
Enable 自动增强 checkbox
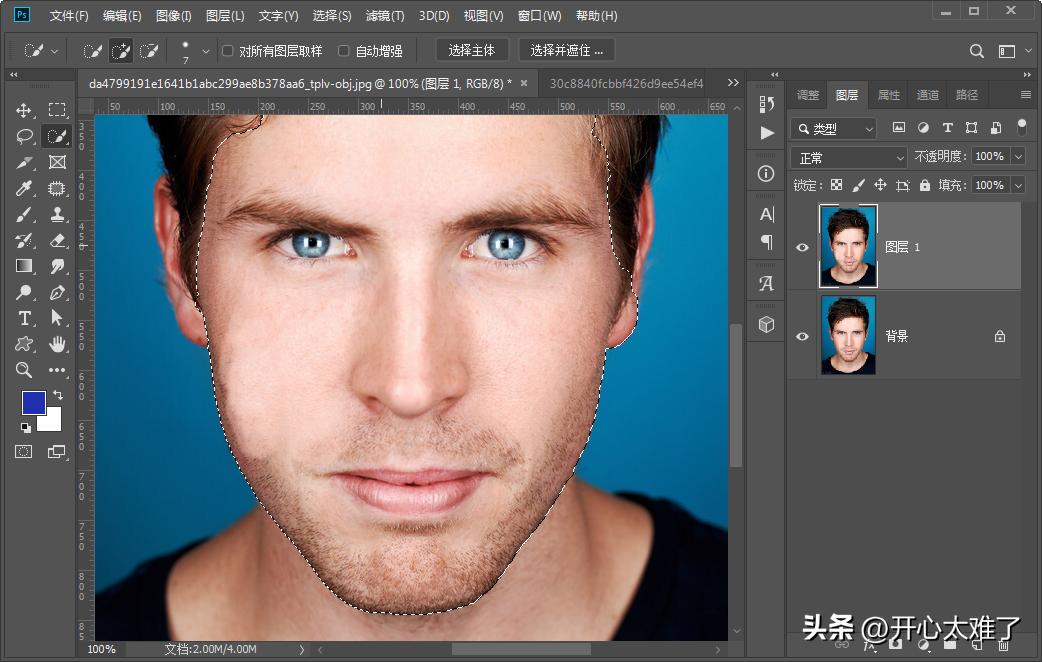344,51
